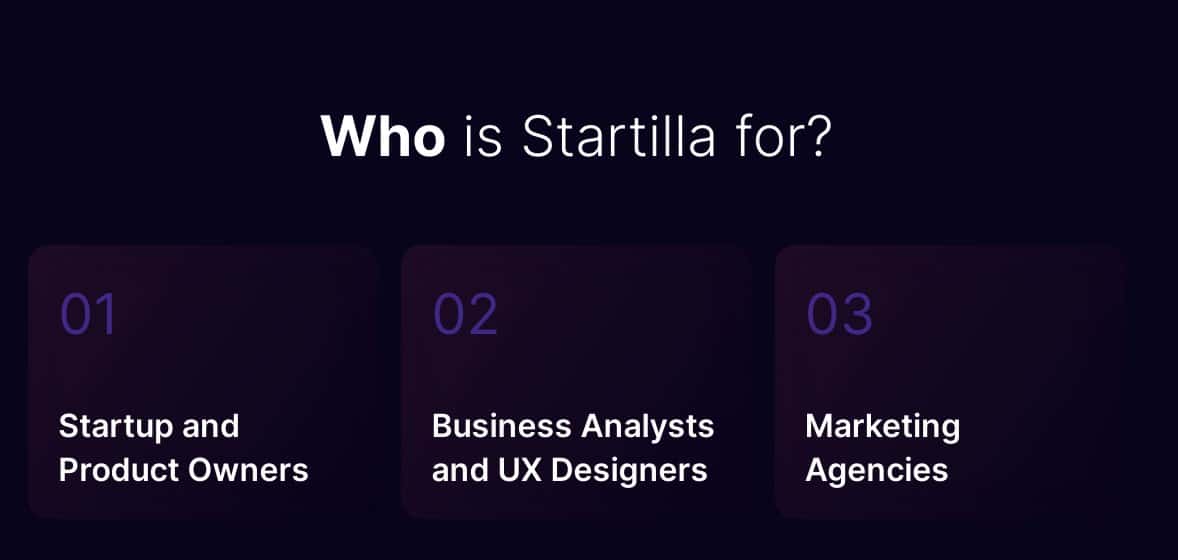Click the "03" number label
This screenshot has width=1178, height=560.
[839, 314]
